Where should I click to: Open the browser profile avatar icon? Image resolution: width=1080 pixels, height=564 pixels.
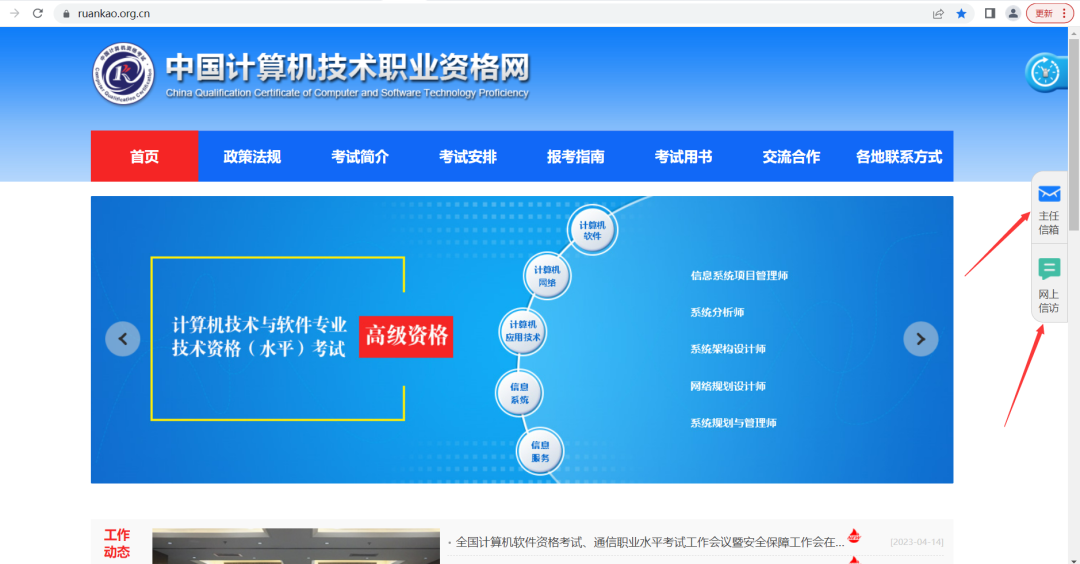[x=1012, y=13]
